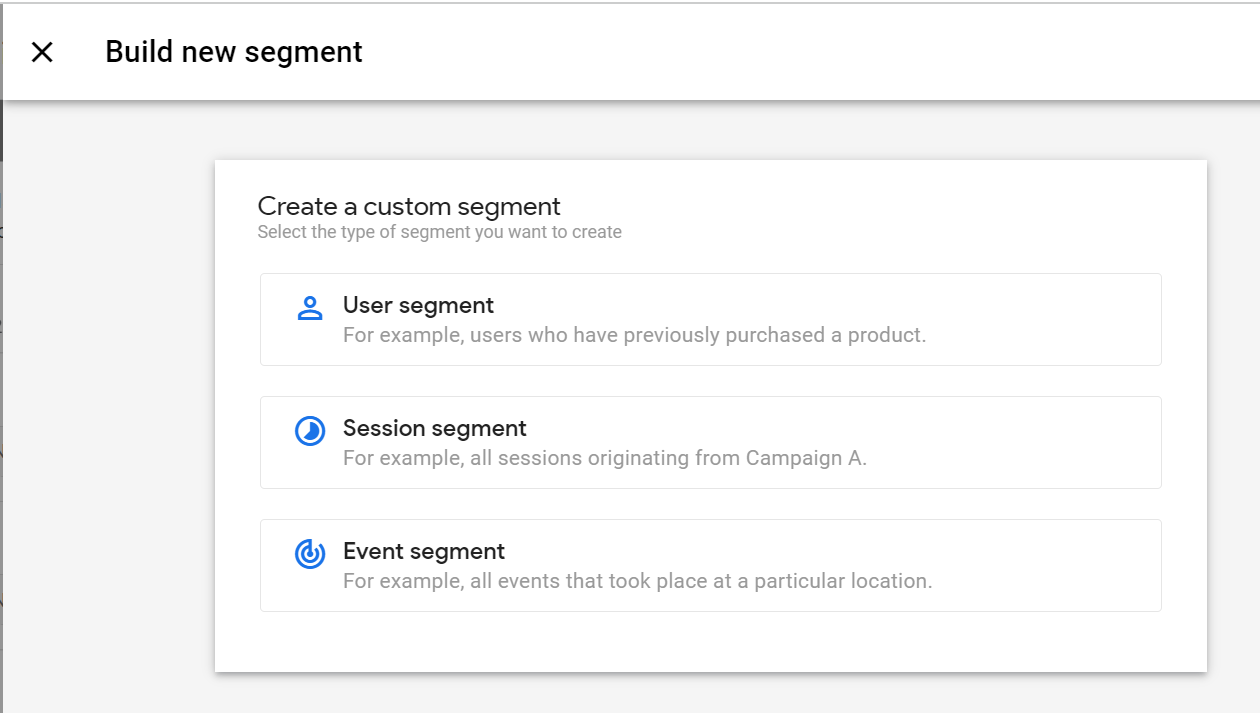Click white card area below Event segment option
Viewport: 1260px width, 713px height.
pyautogui.click(x=710, y=642)
